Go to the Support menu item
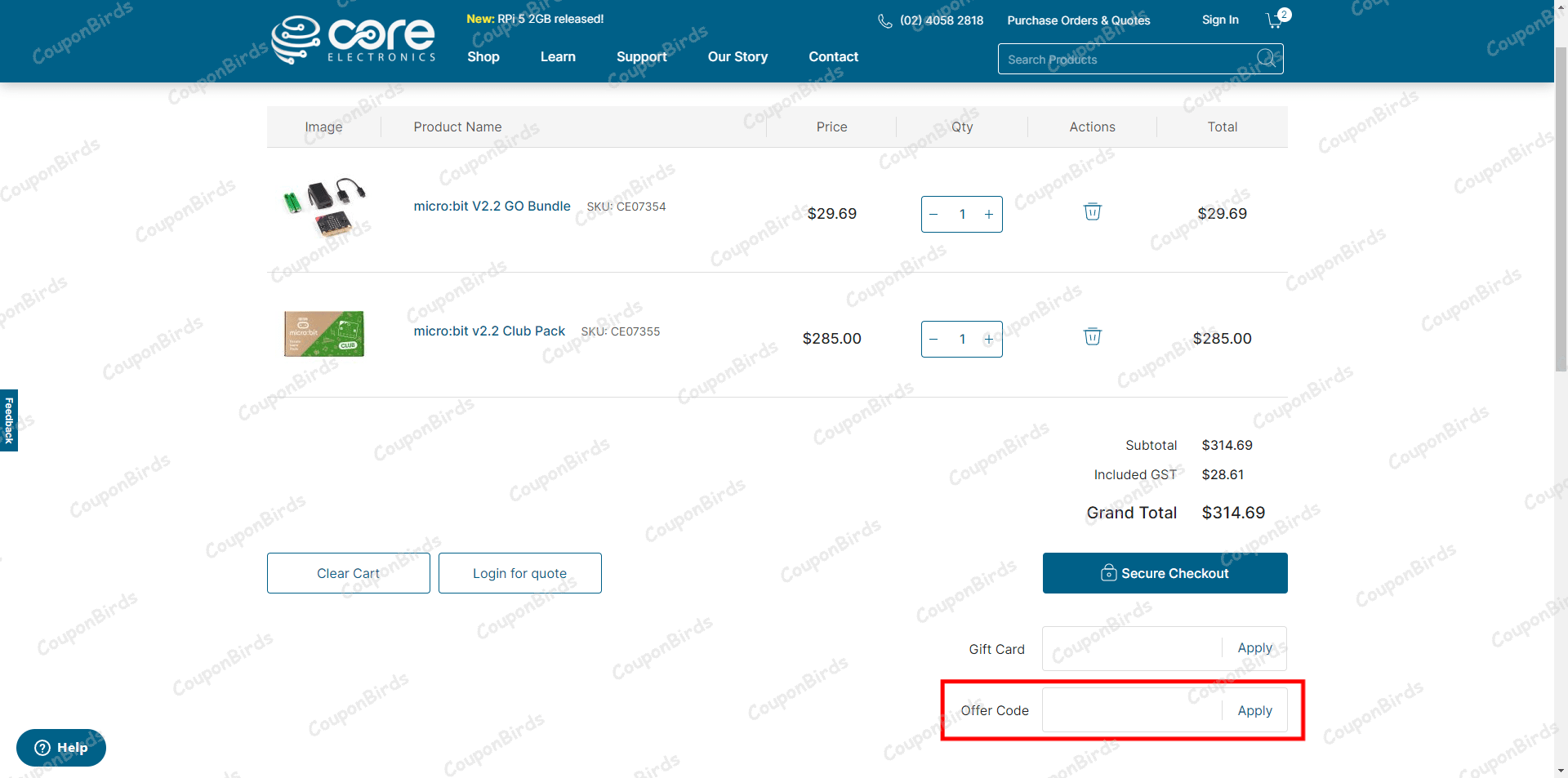This screenshot has width=1568, height=778. pyautogui.click(x=641, y=57)
